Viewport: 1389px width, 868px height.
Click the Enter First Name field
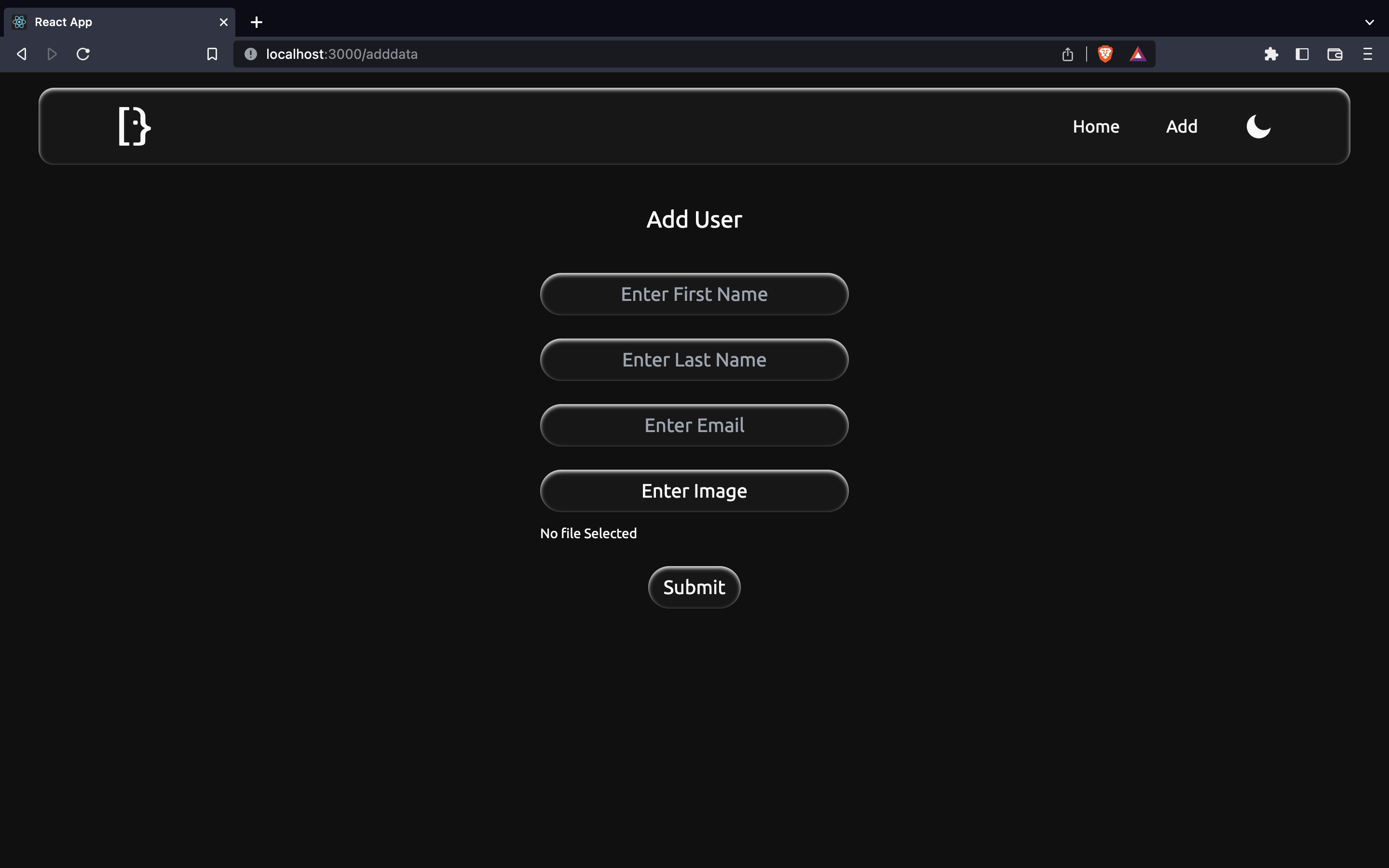pyautogui.click(x=694, y=294)
